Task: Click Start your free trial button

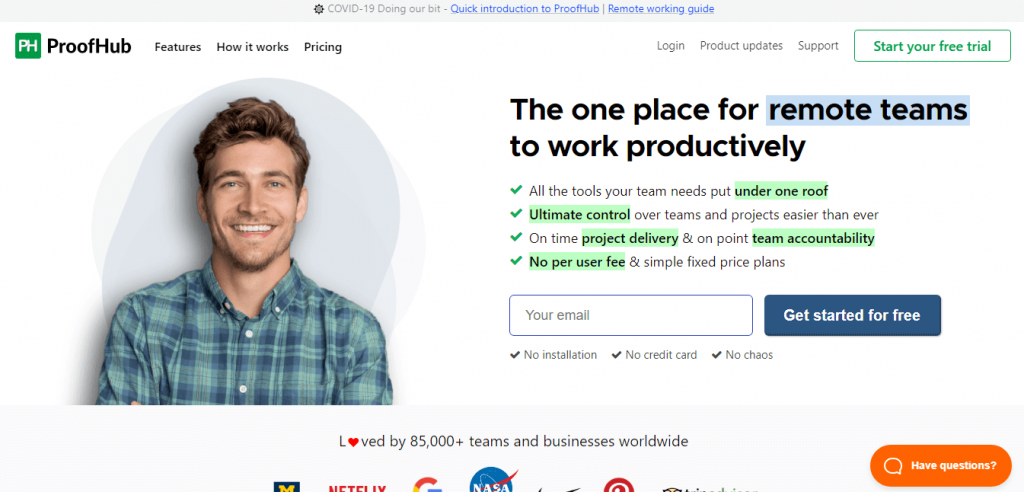Action: pos(932,46)
